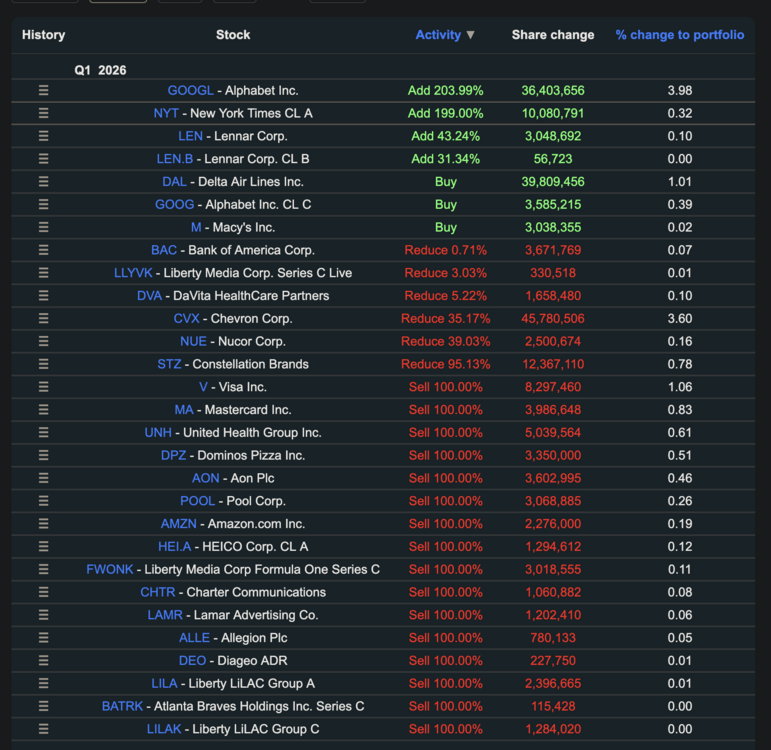
Task: Open the GOOGL ticker link
Action: click(190, 90)
